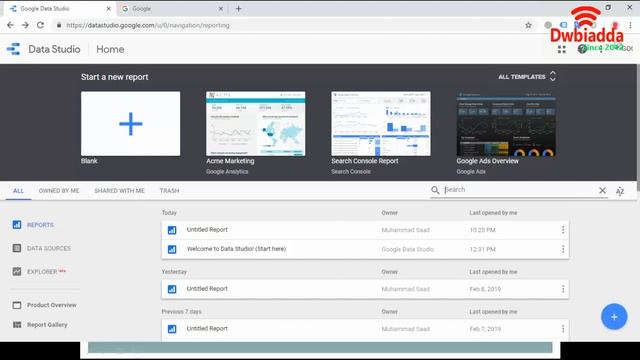Select the Google Data Studio browser tab
The image size is (640, 360).
(60, 9)
